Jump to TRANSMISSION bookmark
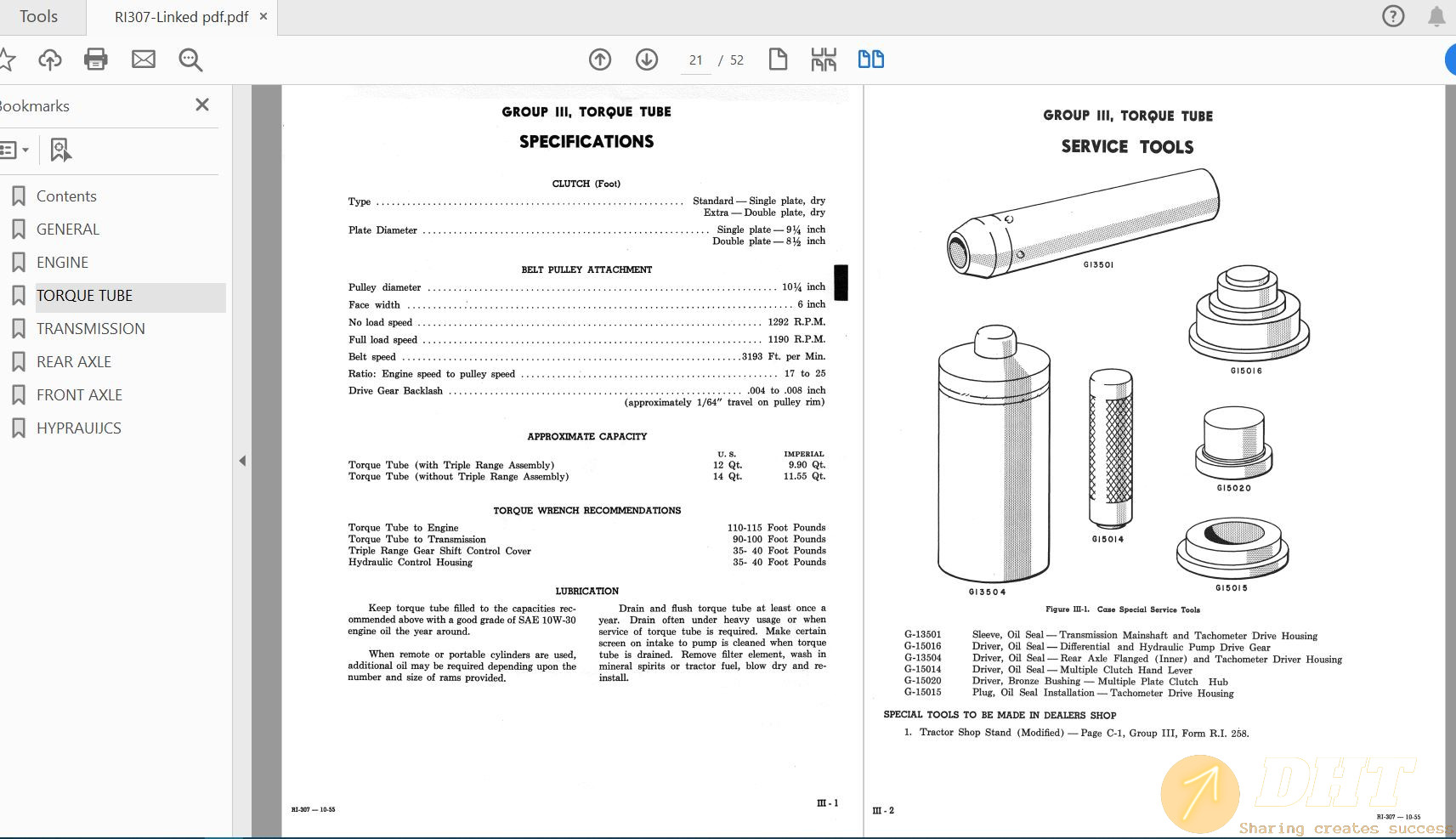 click(90, 329)
